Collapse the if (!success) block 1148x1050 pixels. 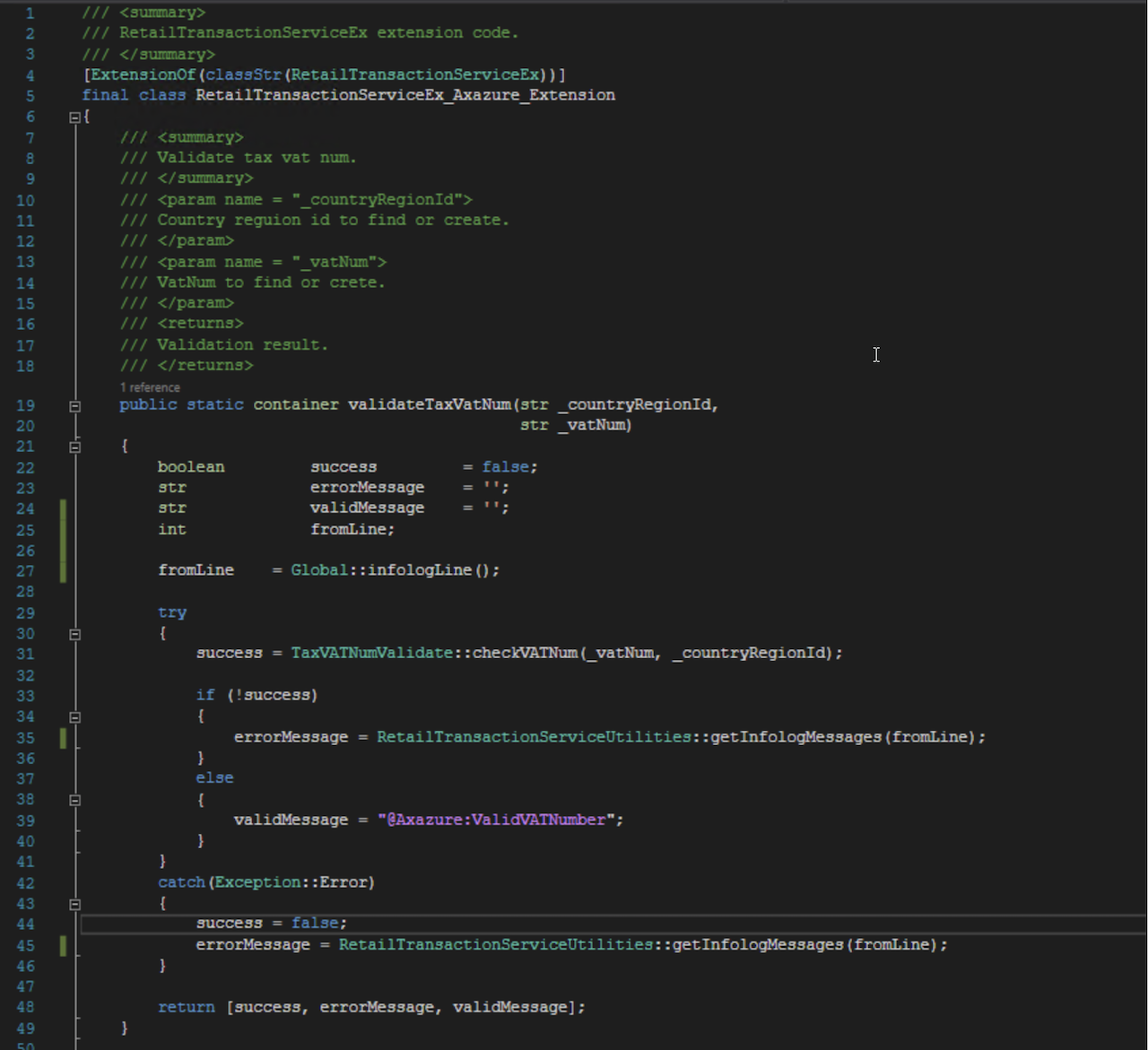click(75, 717)
